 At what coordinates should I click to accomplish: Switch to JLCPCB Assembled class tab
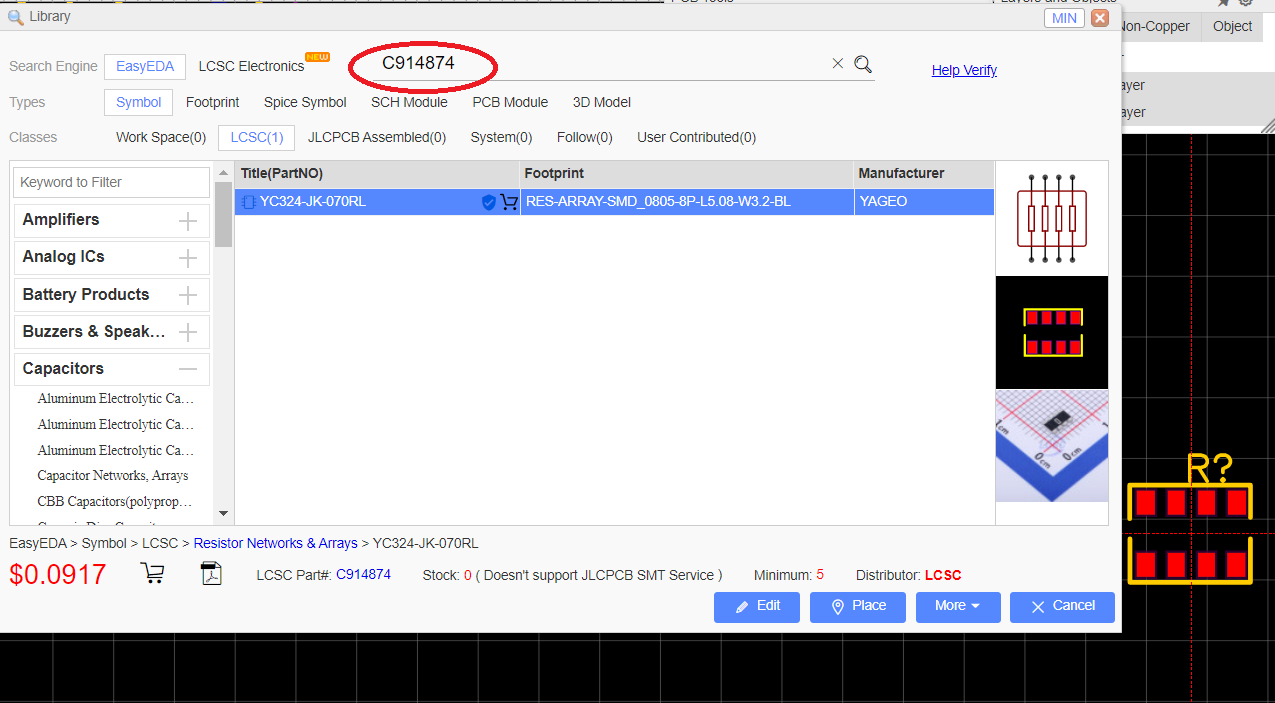tap(377, 137)
